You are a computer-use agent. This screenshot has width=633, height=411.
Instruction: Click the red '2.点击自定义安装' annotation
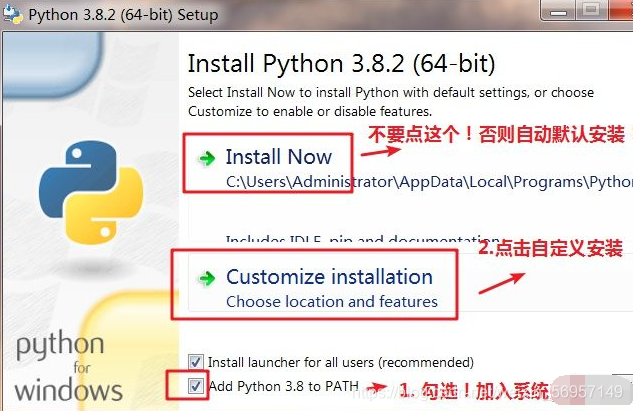tap(551, 248)
